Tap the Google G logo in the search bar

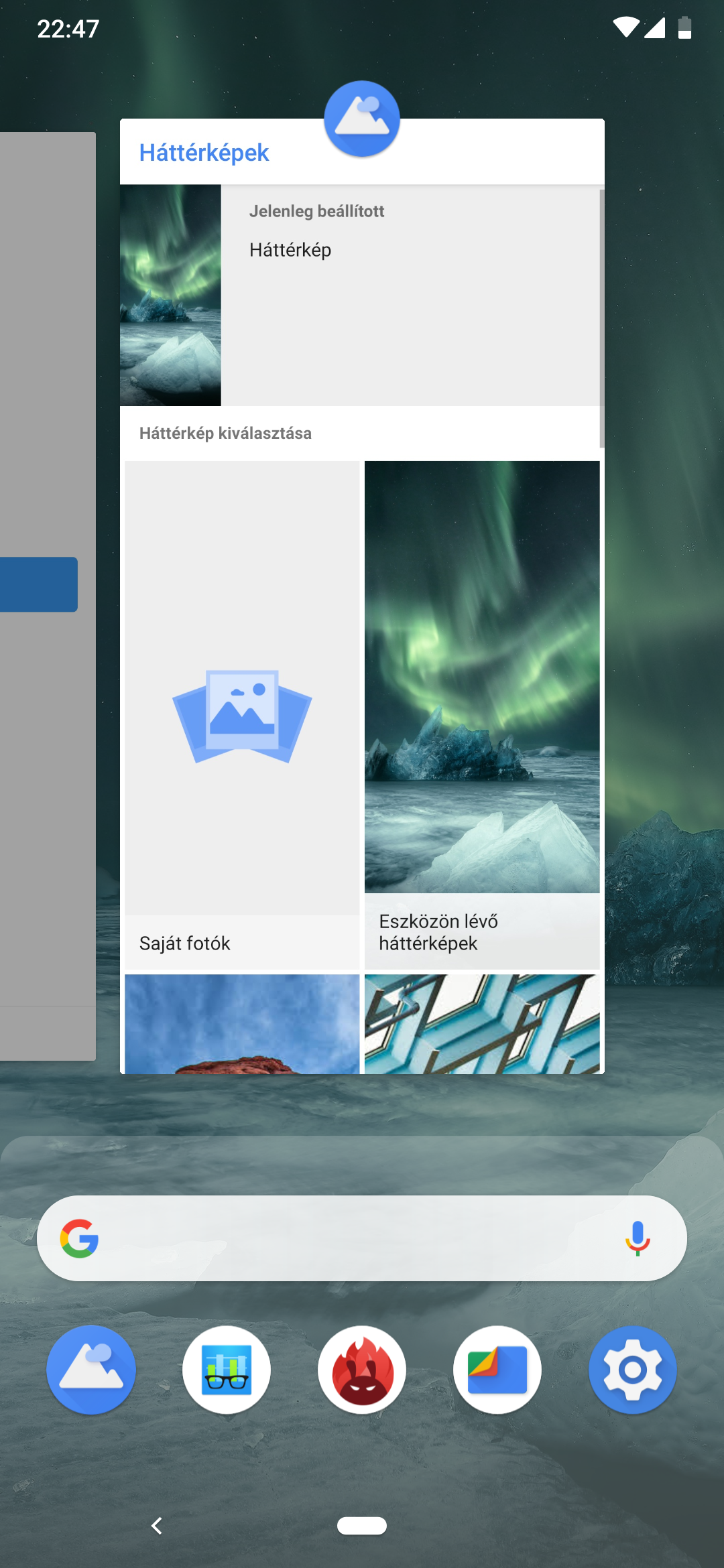[80, 1238]
